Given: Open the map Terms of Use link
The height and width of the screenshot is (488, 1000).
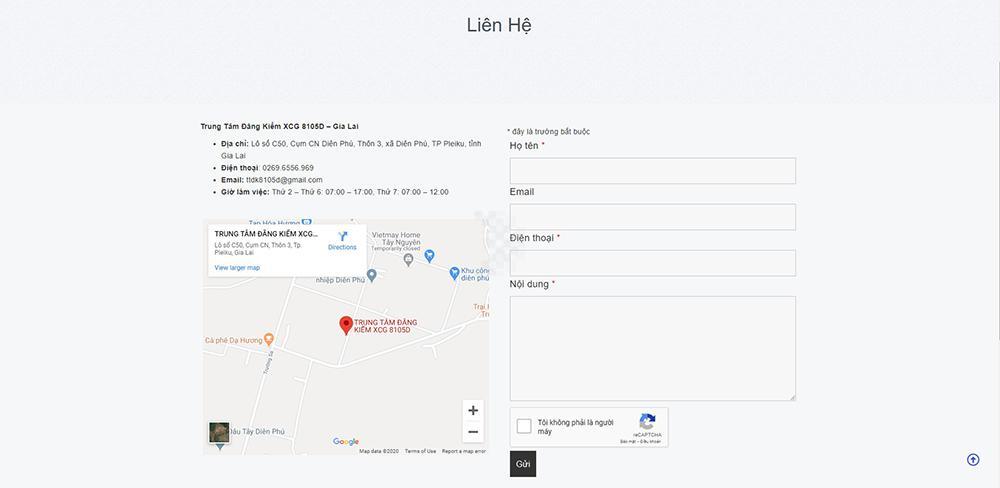Looking at the screenshot, I should point(420,451).
